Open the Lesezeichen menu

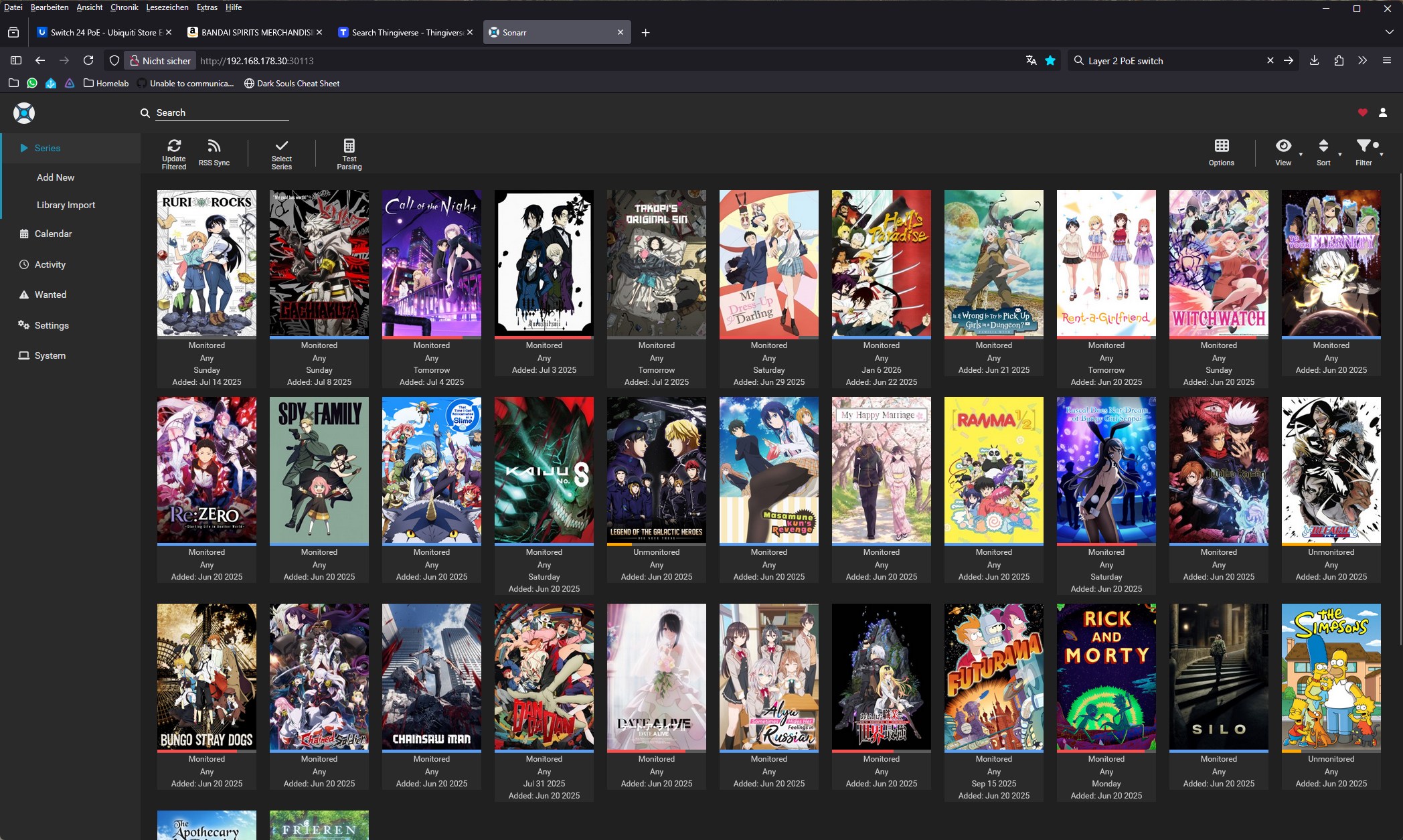click(x=167, y=7)
